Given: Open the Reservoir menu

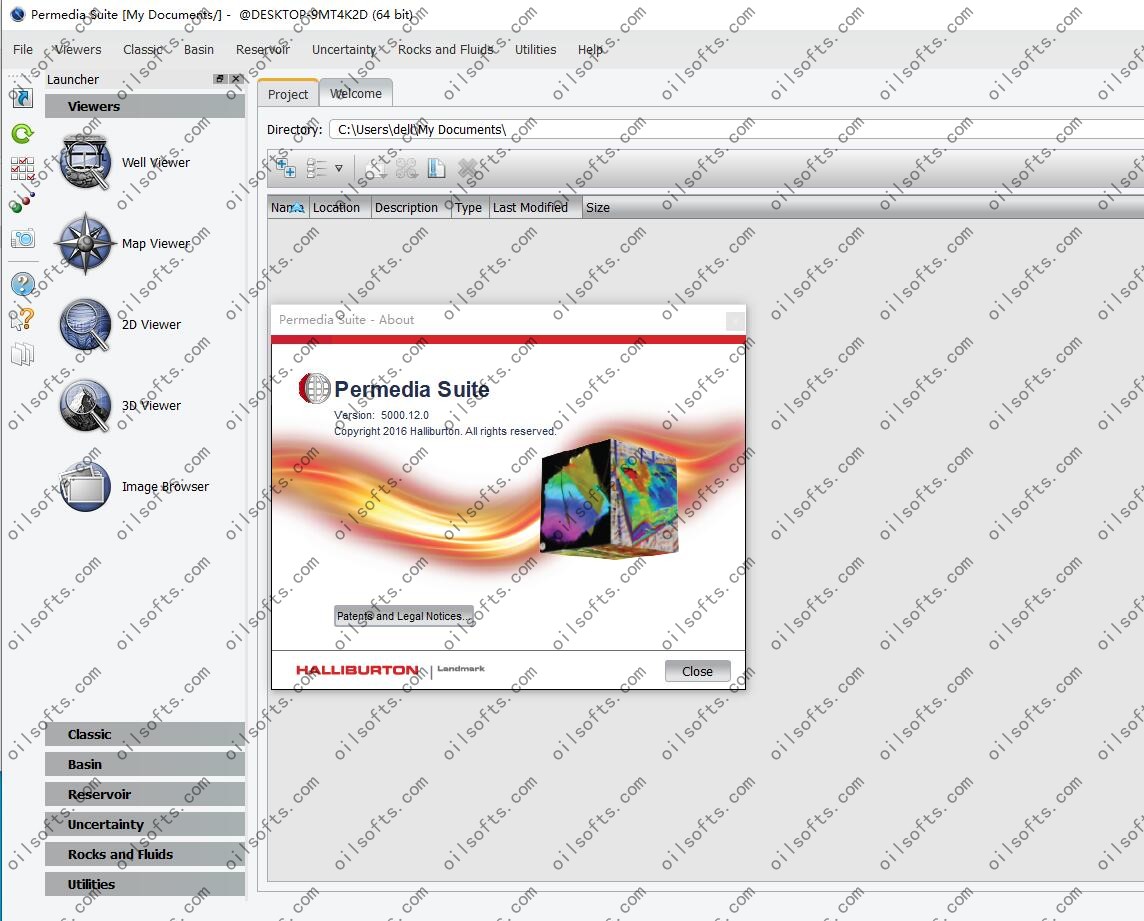Looking at the screenshot, I should pos(263,49).
